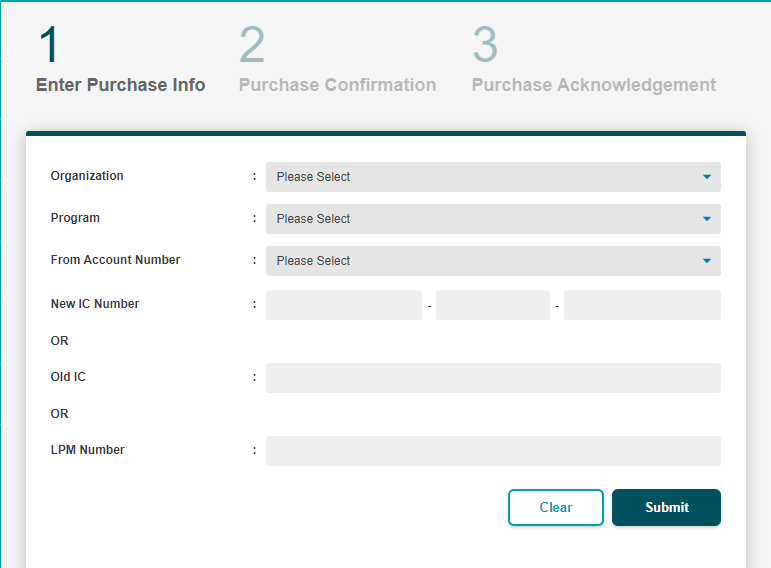Focus the first New IC Number field
This screenshot has height=568, width=771.
click(344, 305)
